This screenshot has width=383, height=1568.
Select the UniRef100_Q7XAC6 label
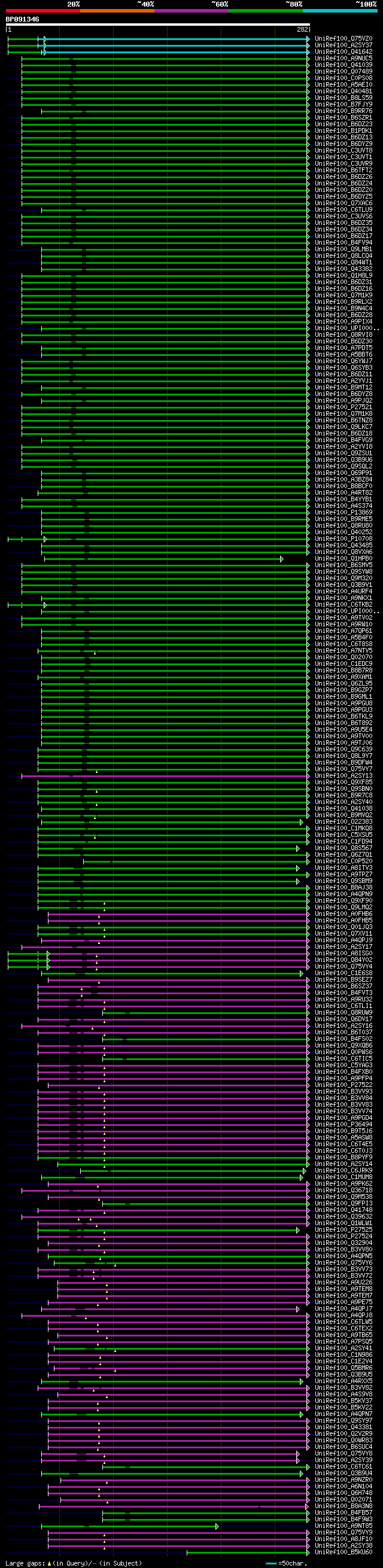tap(344, 203)
